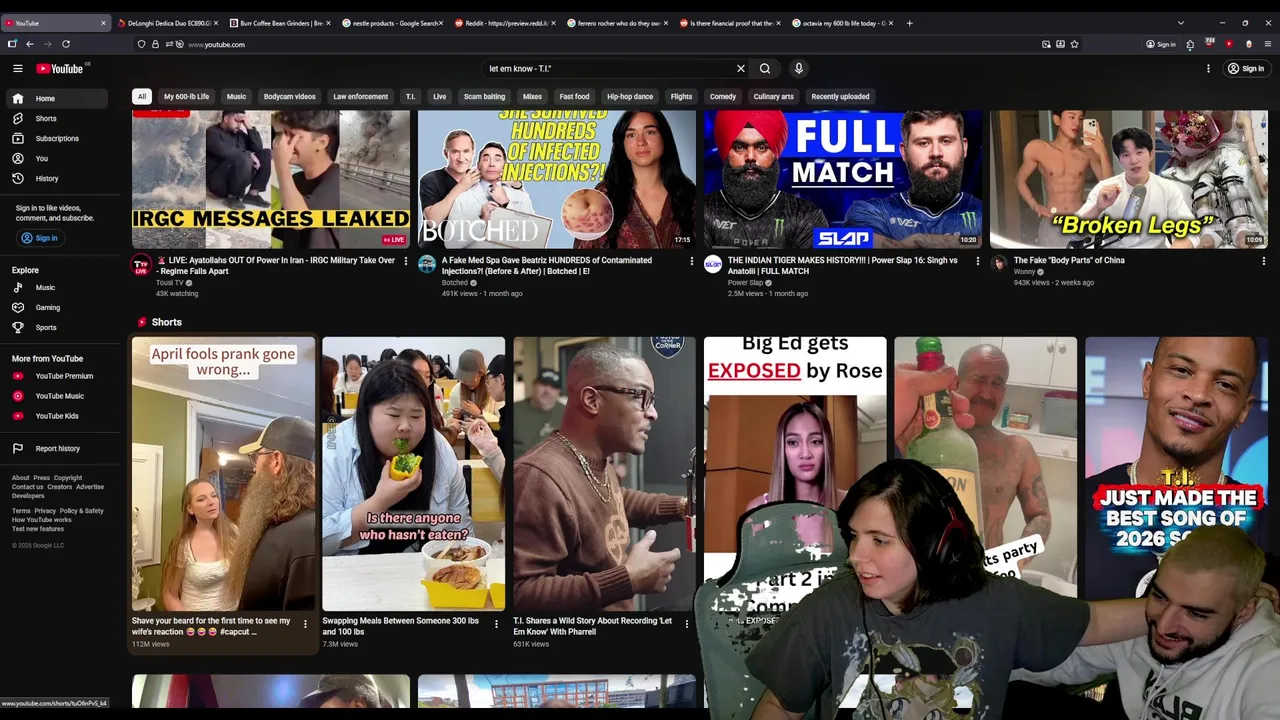The height and width of the screenshot is (720, 1280).
Task: Open a new browser tab with plus
Action: click(909, 23)
